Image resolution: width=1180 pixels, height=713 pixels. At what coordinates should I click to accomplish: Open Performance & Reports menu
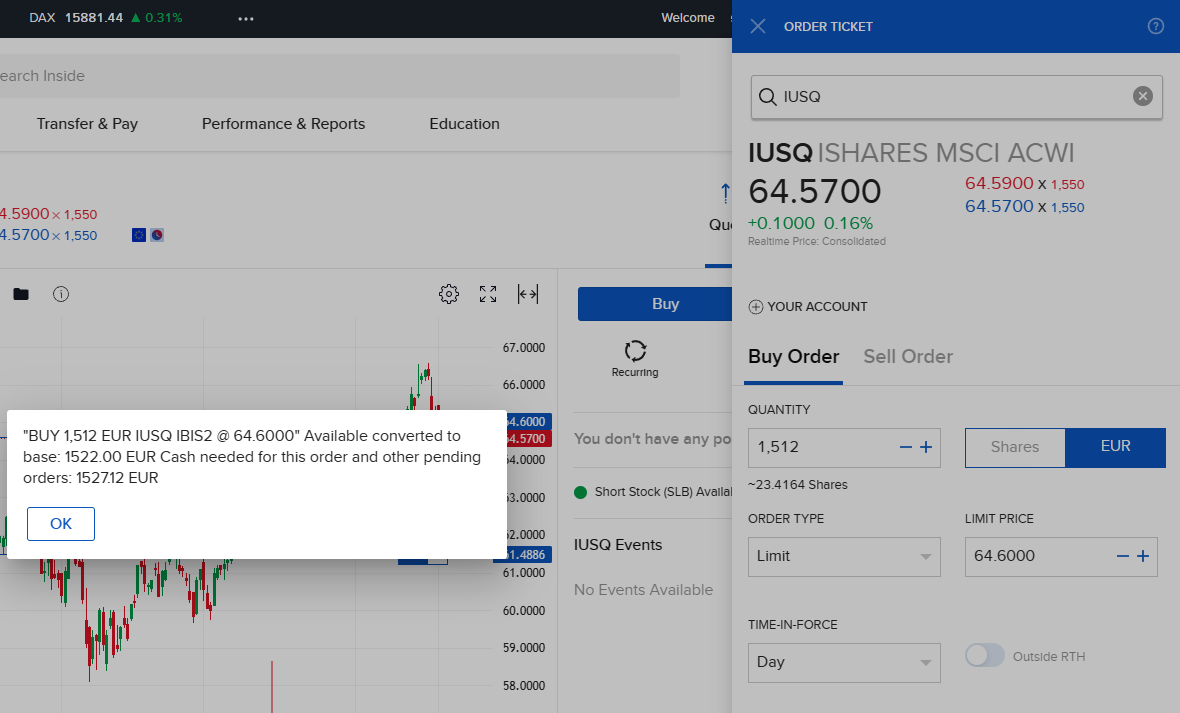[x=283, y=123]
